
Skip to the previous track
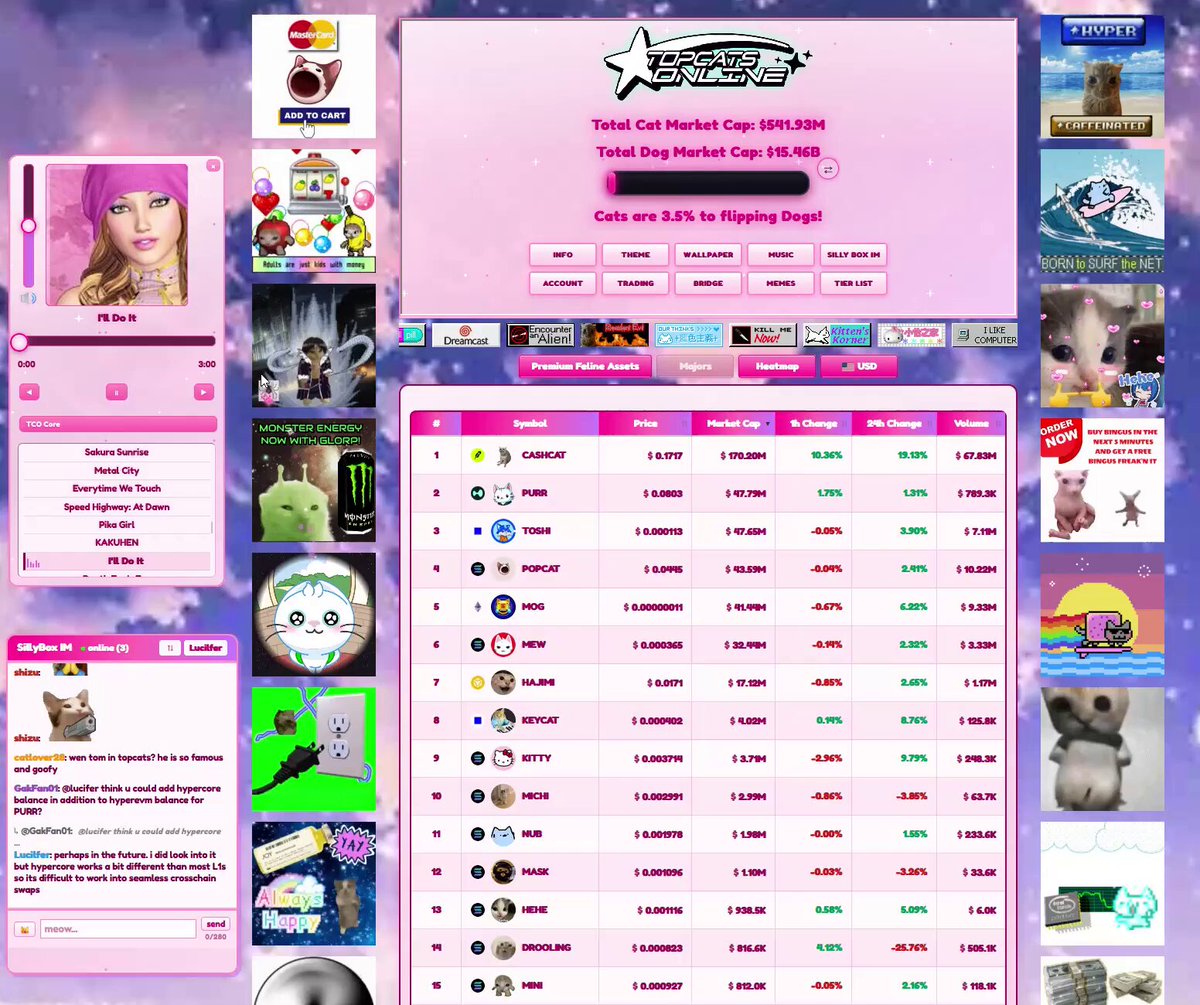coord(29,392)
